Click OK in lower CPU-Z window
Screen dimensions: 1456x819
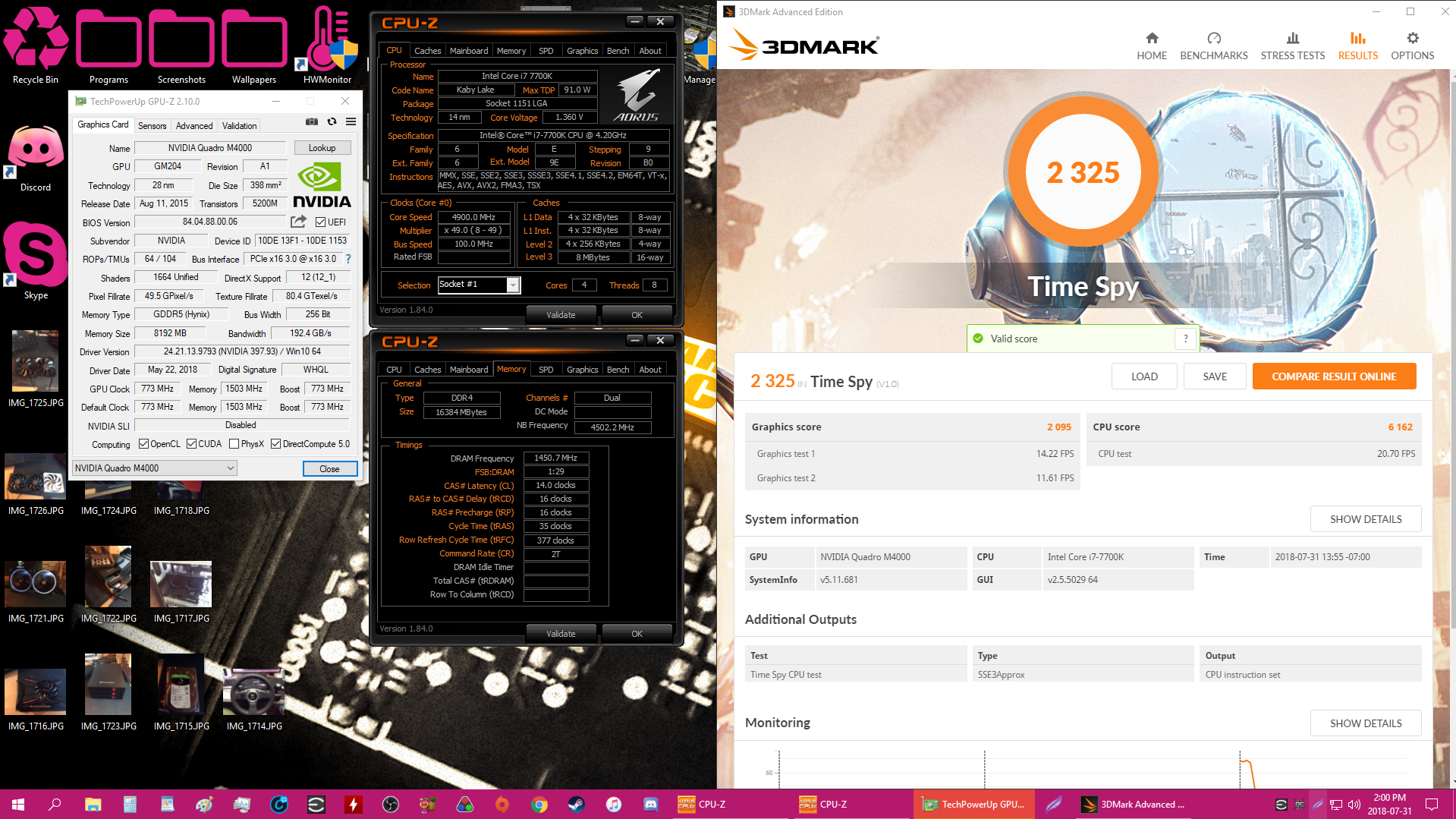[x=637, y=634]
